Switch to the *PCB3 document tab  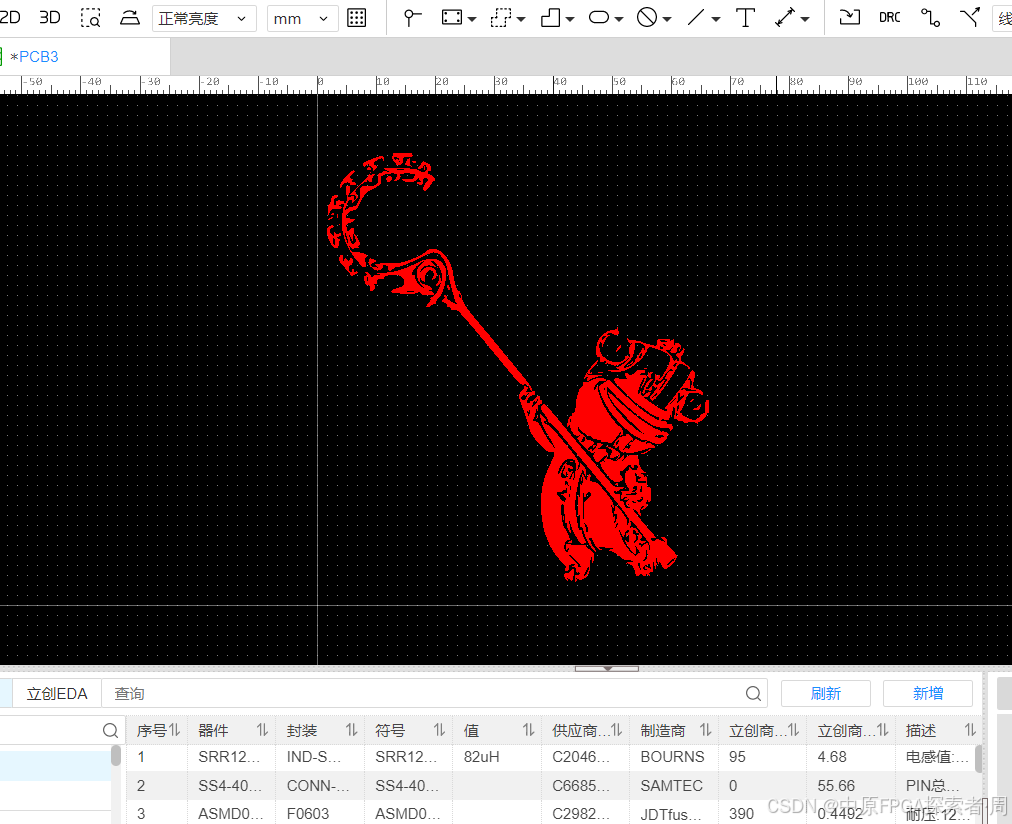(34, 57)
